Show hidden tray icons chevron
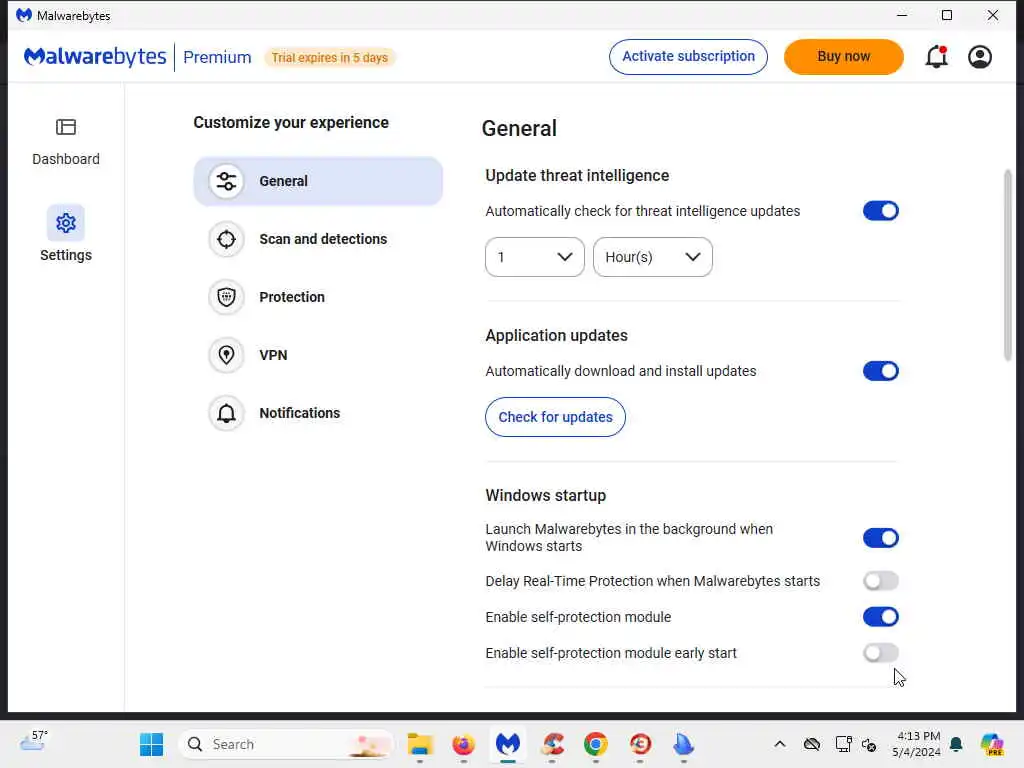The image size is (1024, 768). point(780,744)
